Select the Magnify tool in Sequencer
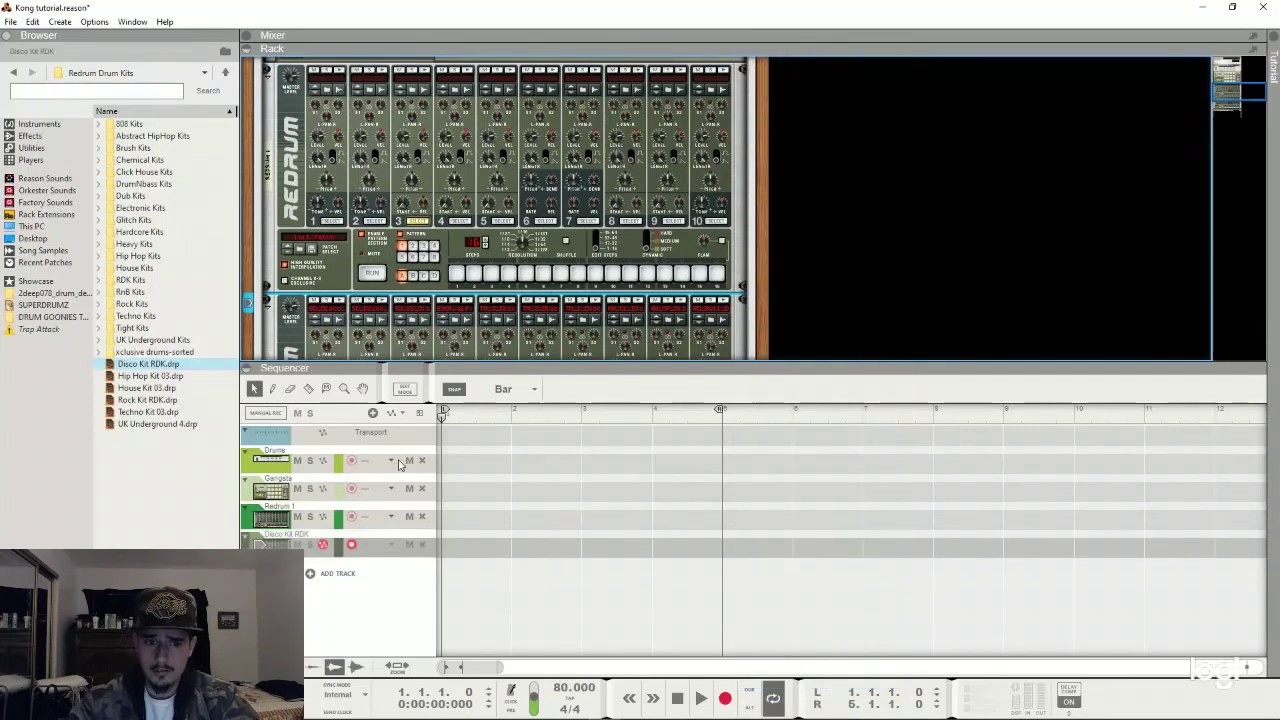 [x=344, y=389]
